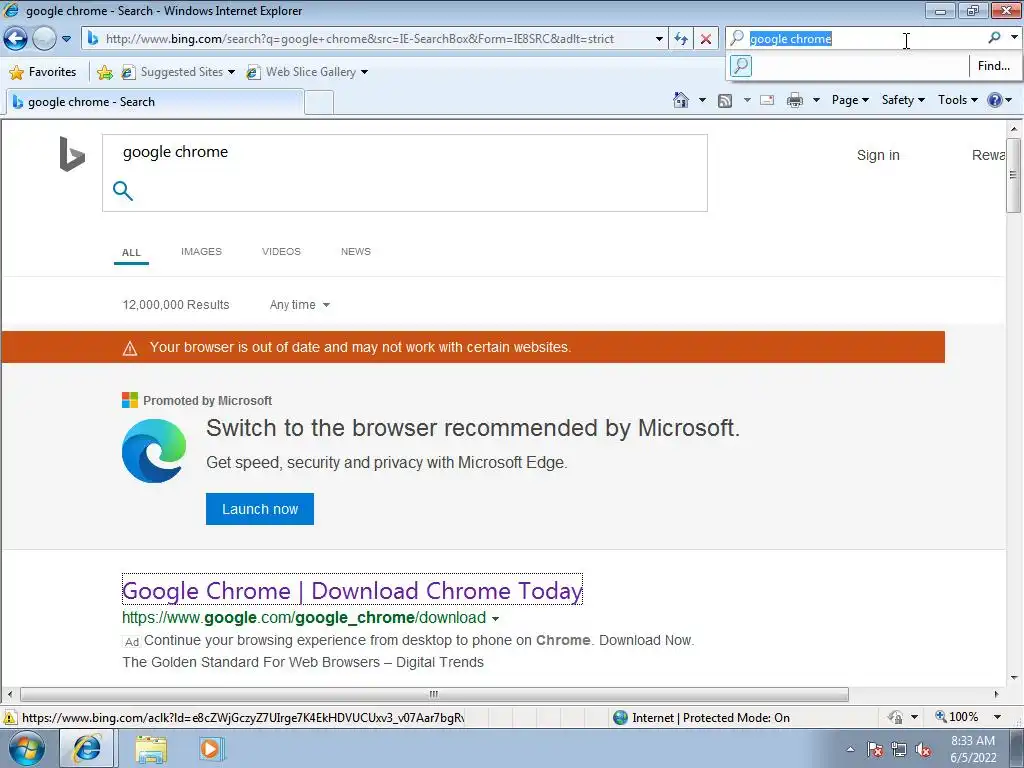Open the Windows Start button
The width and height of the screenshot is (1024, 768).
pyautogui.click(x=25, y=748)
